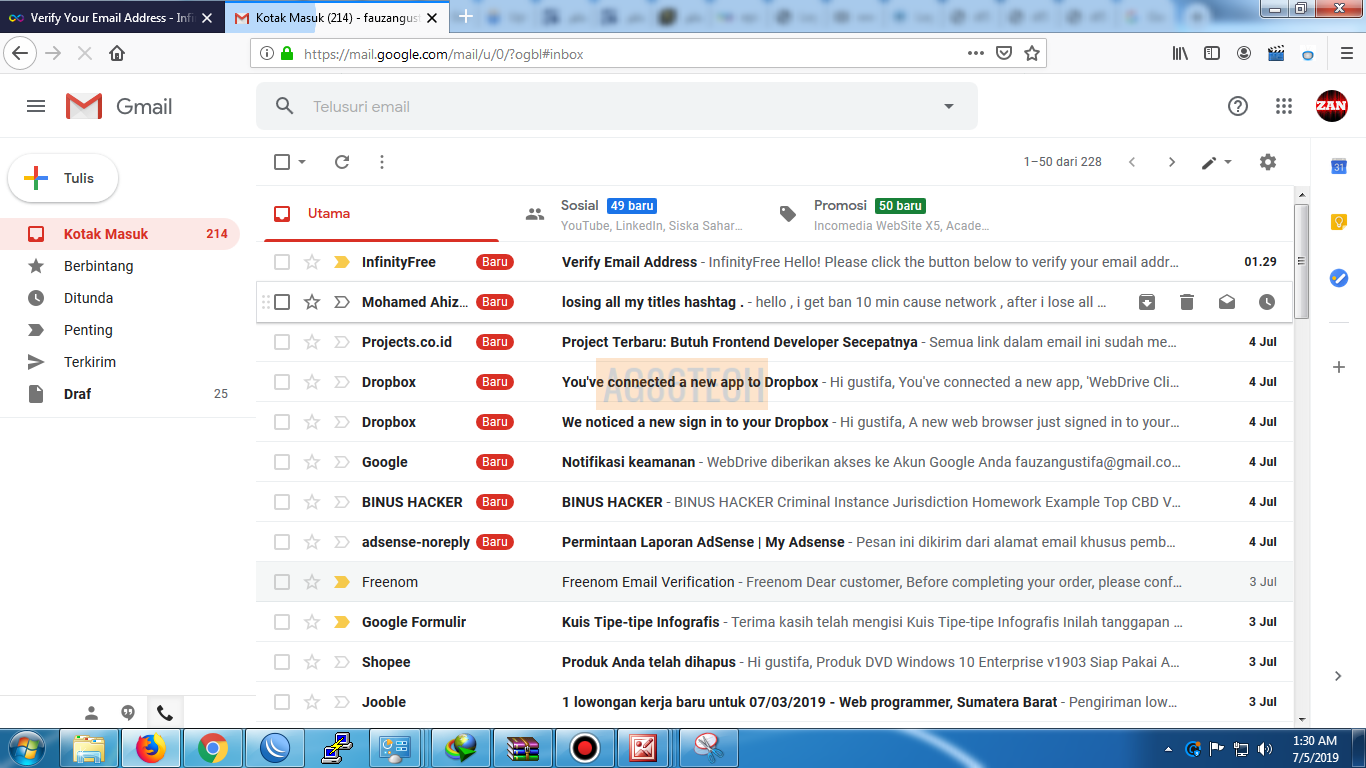The height and width of the screenshot is (768, 1366).
Task: Open the ZAN account avatar
Action: point(1331,106)
